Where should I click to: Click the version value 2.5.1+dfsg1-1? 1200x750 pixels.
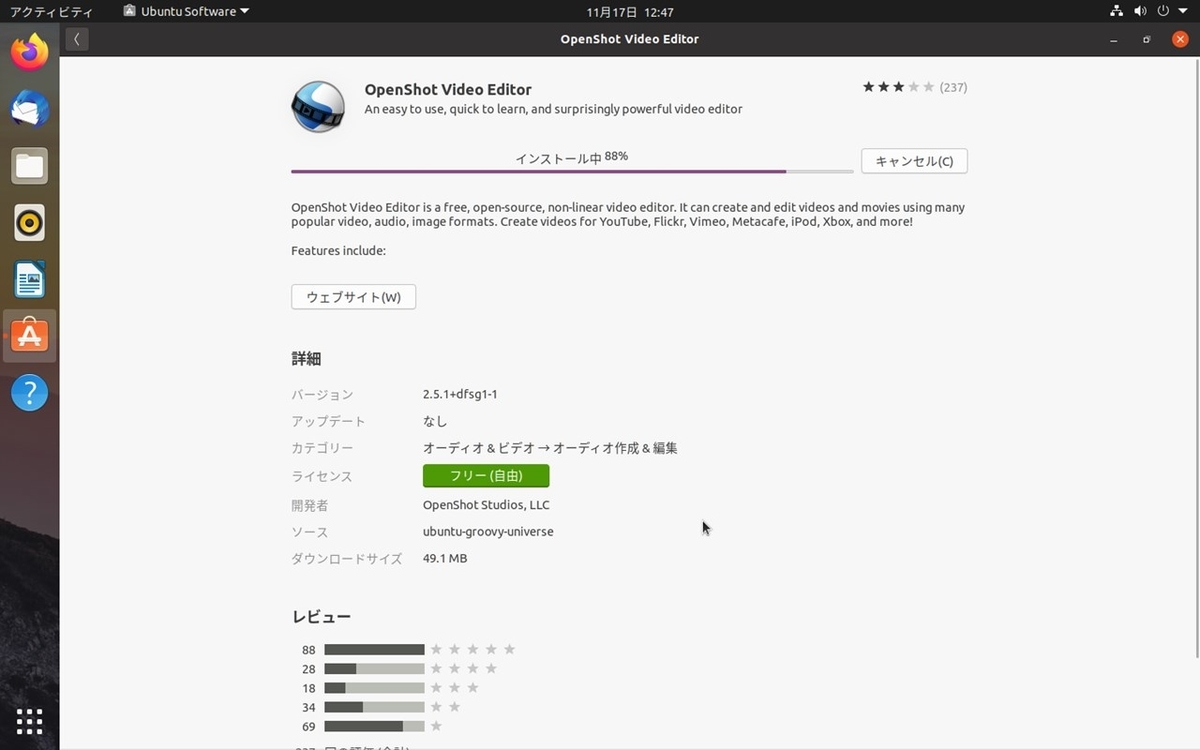pyautogui.click(x=460, y=394)
